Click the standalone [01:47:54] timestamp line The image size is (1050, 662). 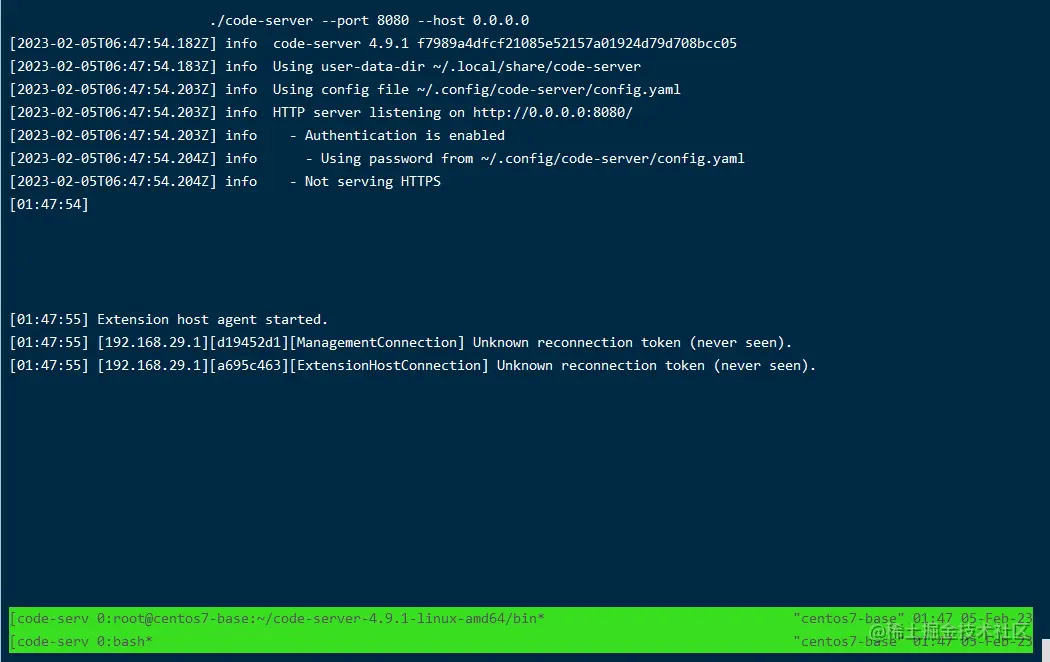(49, 205)
